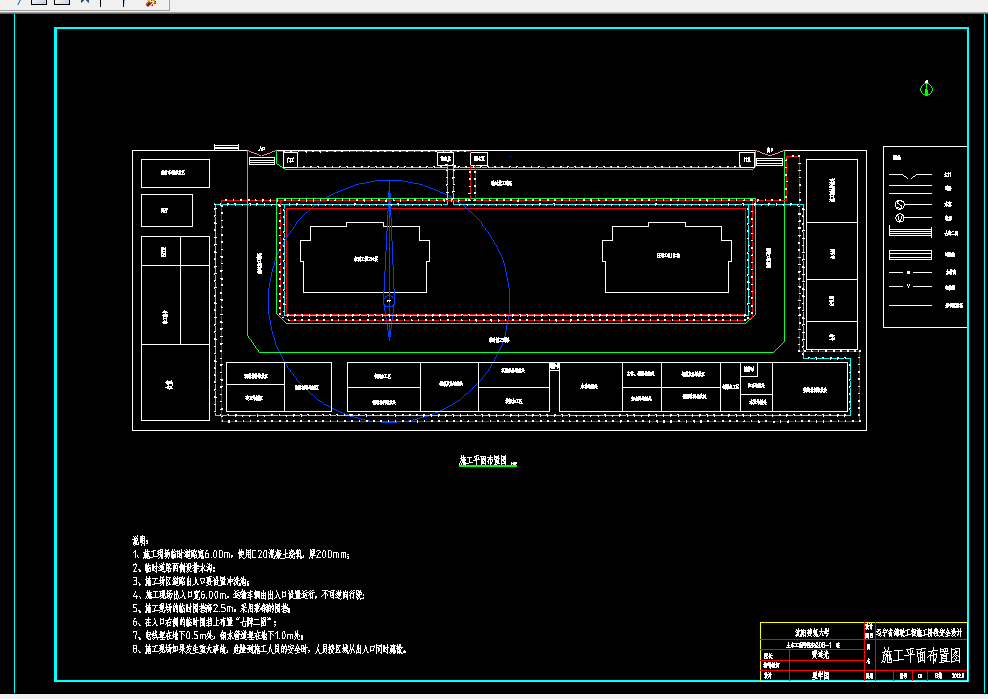Select the tower crane center circle marker

[x=389, y=301]
